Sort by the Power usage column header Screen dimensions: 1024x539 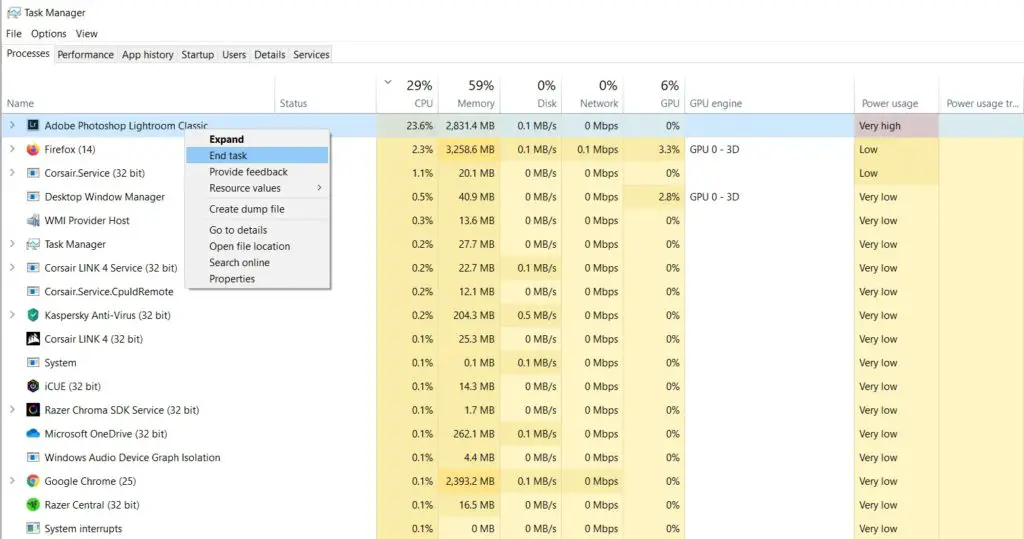click(x=896, y=94)
